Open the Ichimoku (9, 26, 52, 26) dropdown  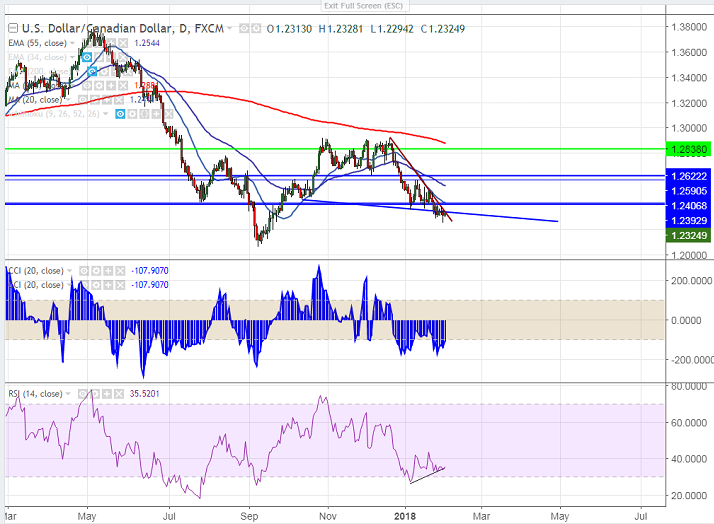(106, 114)
